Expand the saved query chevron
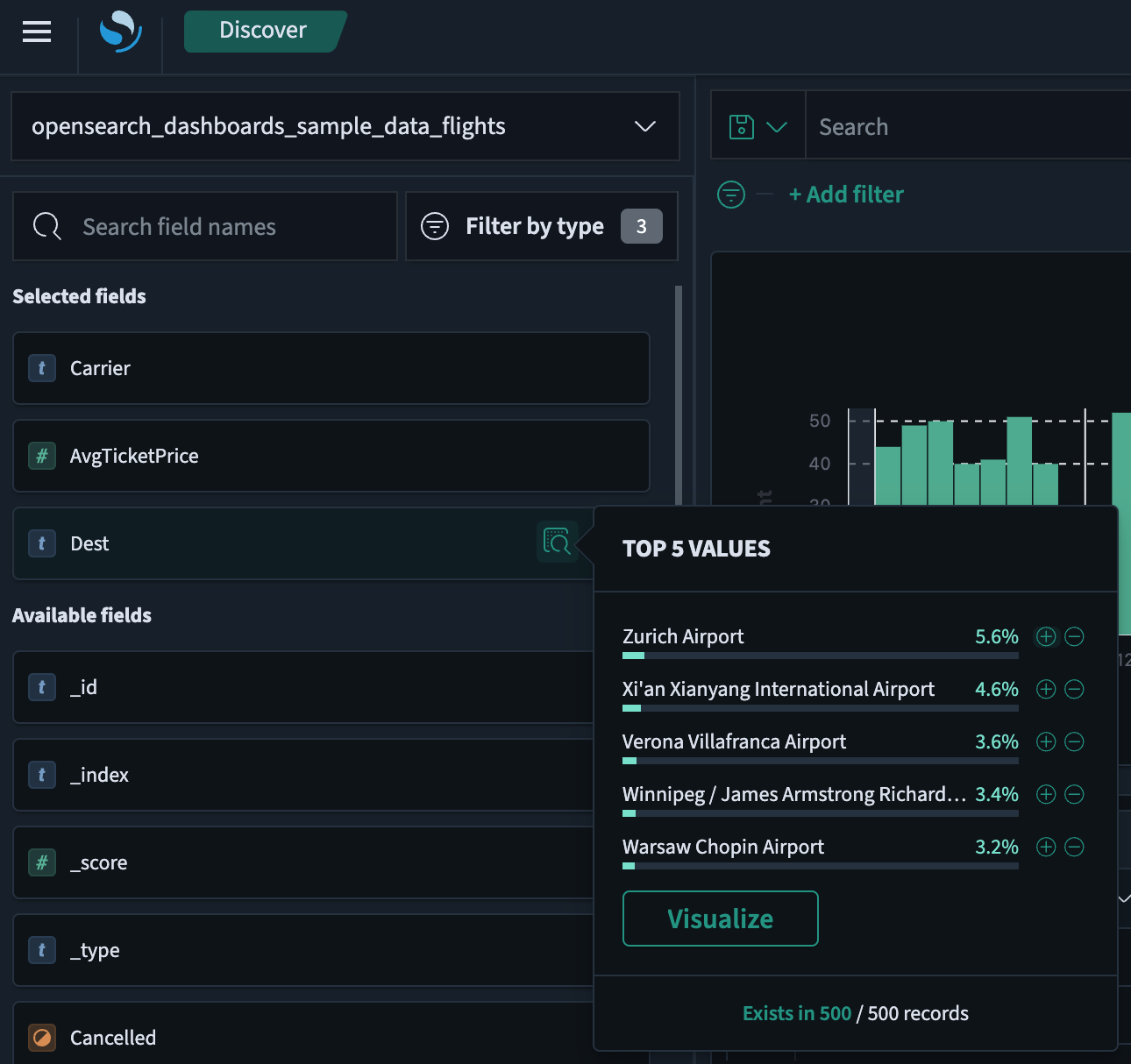Screen dimensions: 1131x1064 (x=777, y=125)
